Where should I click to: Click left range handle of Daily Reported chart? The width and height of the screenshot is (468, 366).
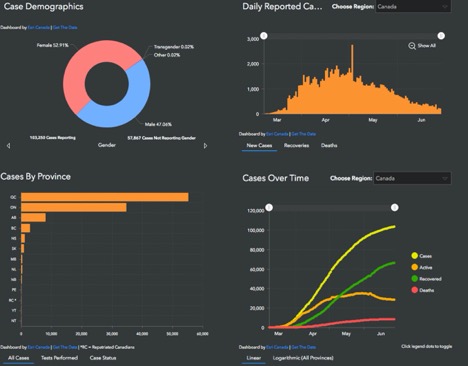264,36
